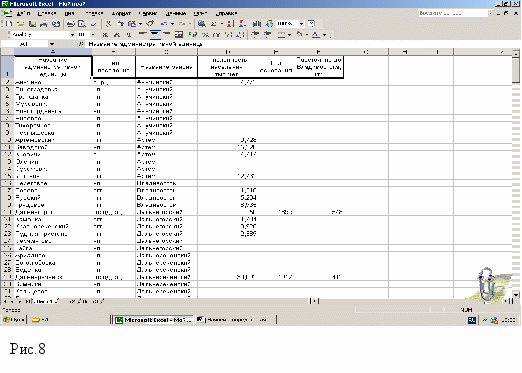Open the Файл menu
Image resolution: width=522 pixels, height=373 pixels.
pyautogui.click(x=23, y=13)
